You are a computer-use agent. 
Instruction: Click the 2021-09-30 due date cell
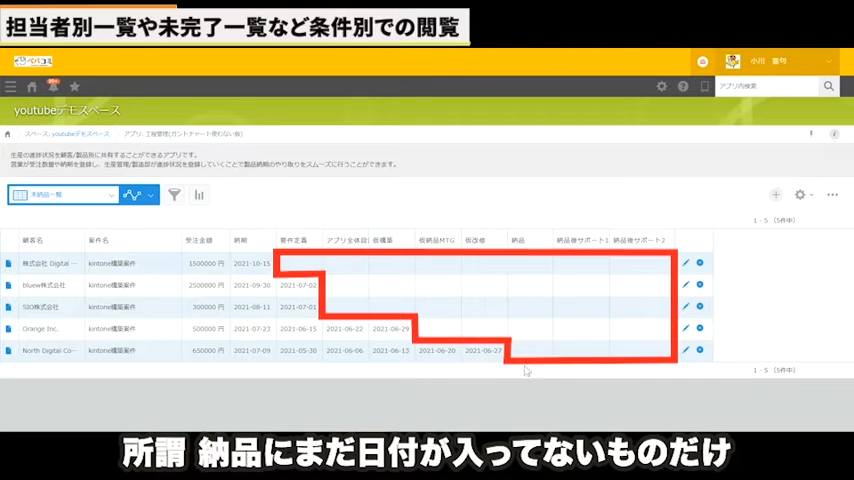tap(253, 285)
